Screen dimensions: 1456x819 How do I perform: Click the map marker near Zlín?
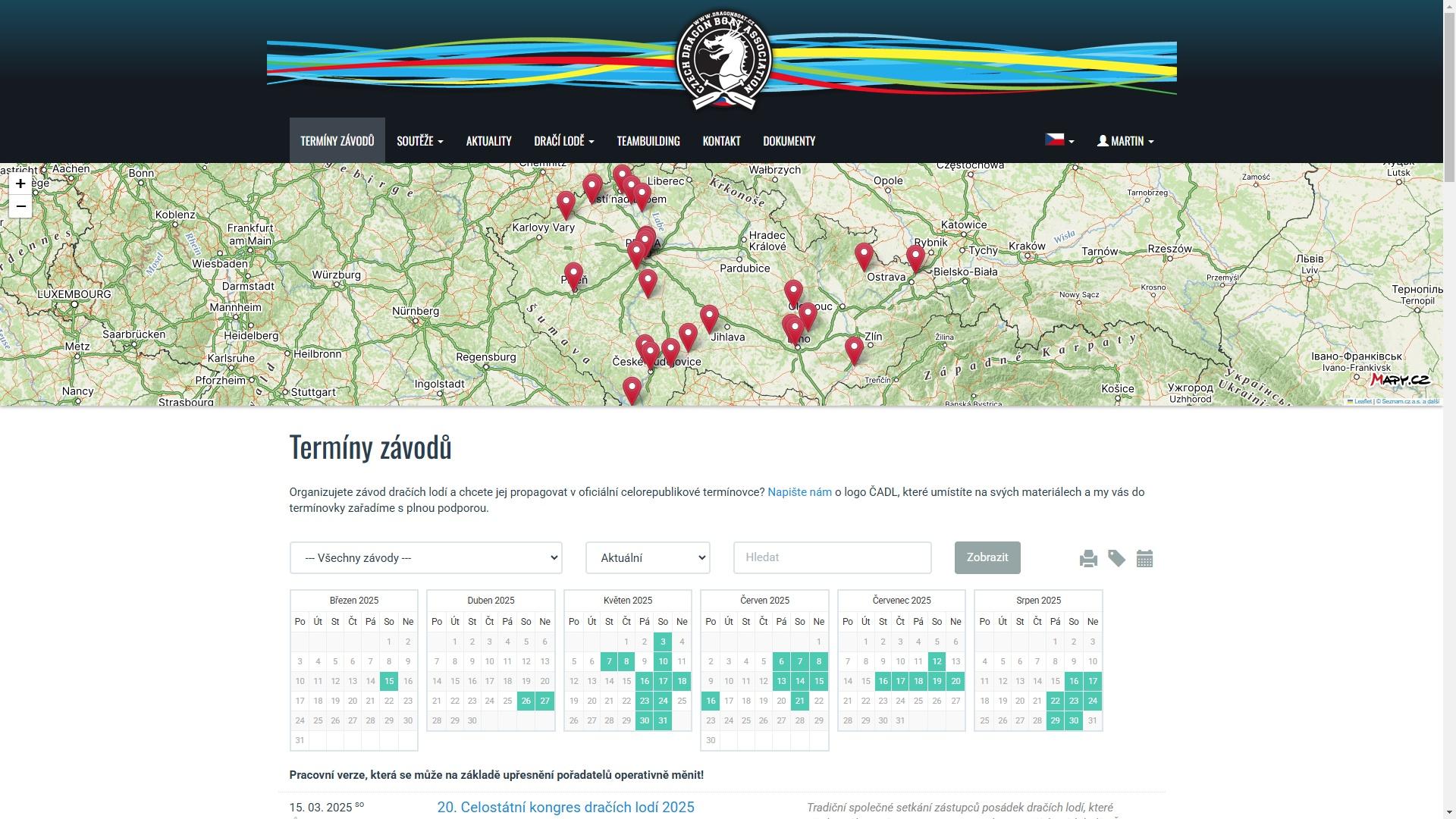pos(854,351)
